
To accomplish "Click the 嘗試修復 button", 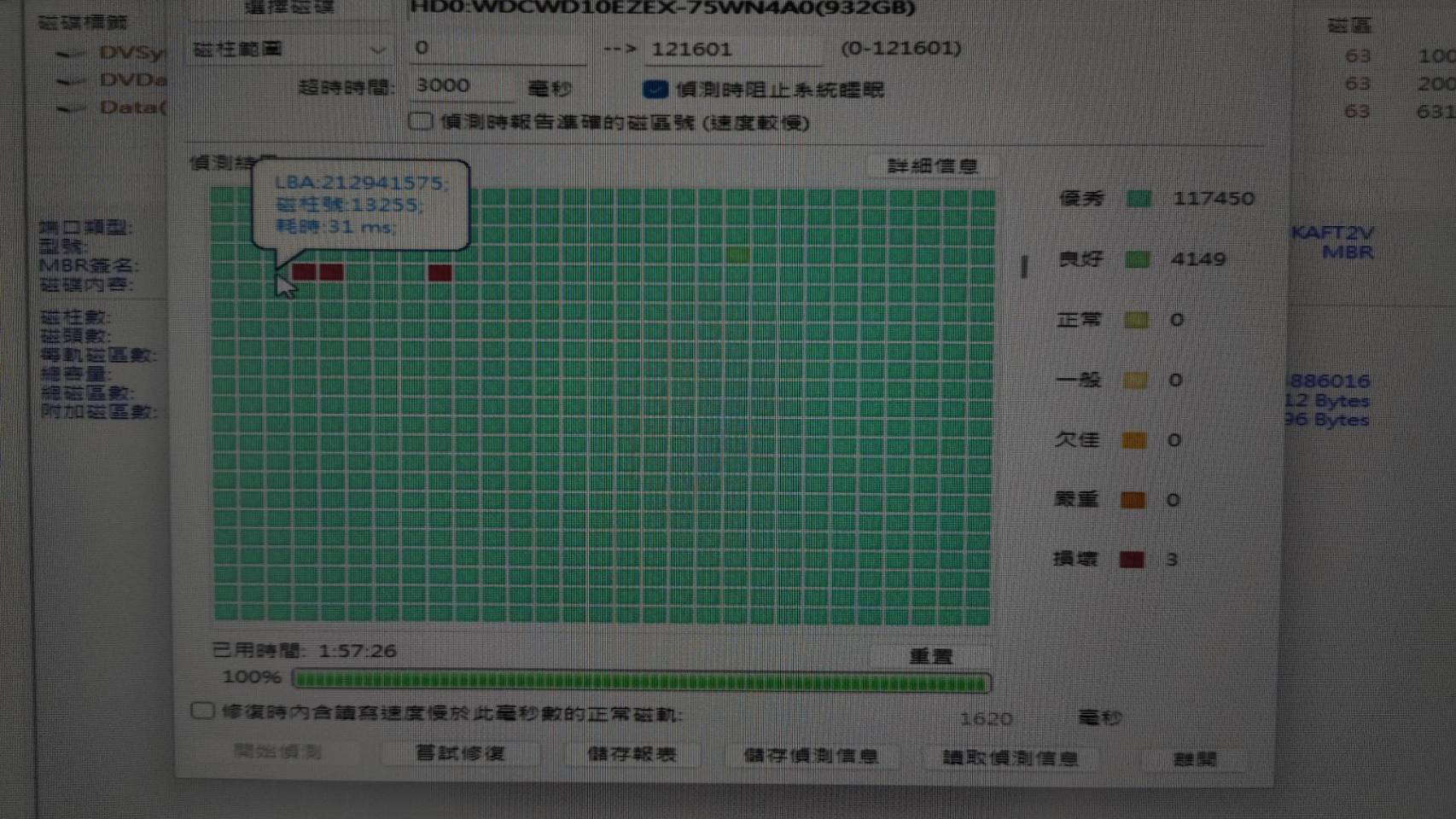I will [x=460, y=753].
